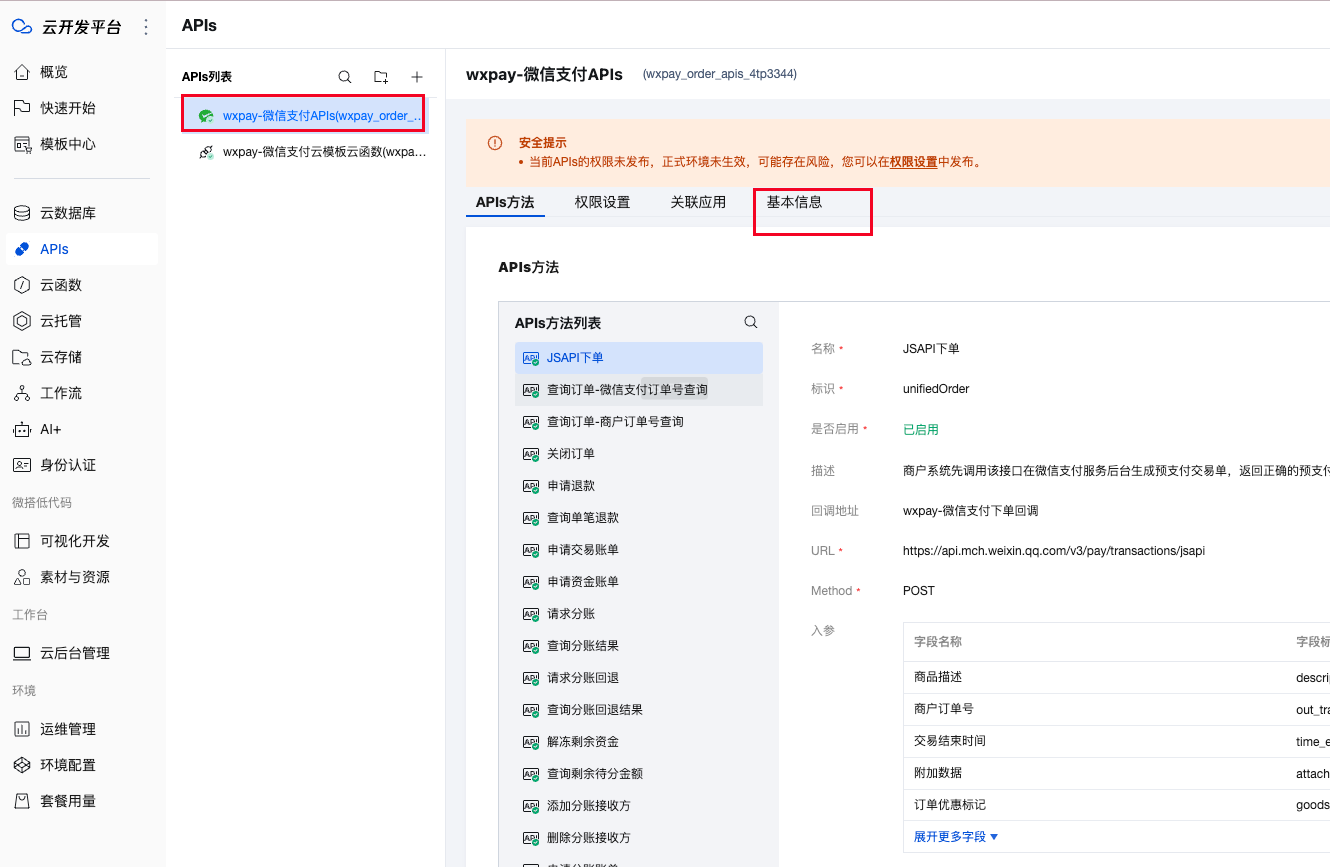Select the 申请交易账单 method
The width and height of the screenshot is (1330, 867).
(639, 550)
